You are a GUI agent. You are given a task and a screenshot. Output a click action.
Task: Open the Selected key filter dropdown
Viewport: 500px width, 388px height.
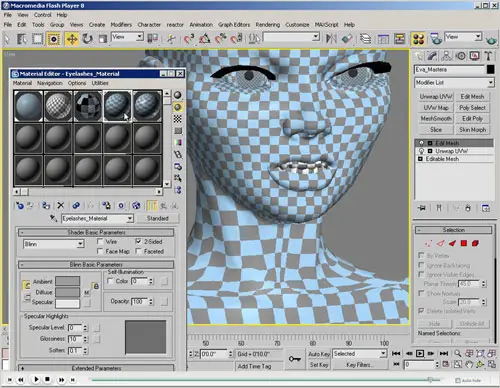click(x=360, y=354)
